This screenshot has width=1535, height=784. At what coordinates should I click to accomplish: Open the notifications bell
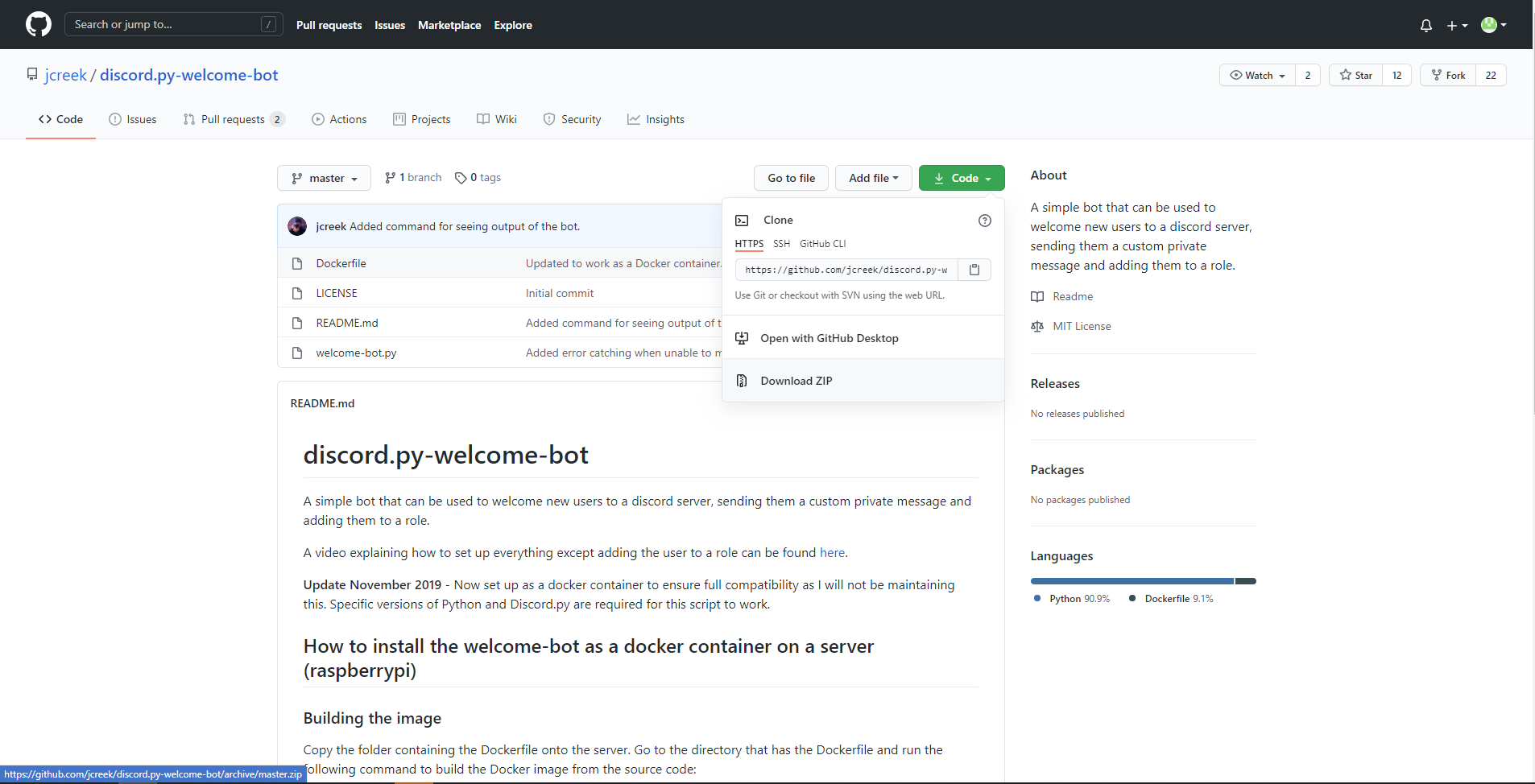click(x=1425, y=25)
